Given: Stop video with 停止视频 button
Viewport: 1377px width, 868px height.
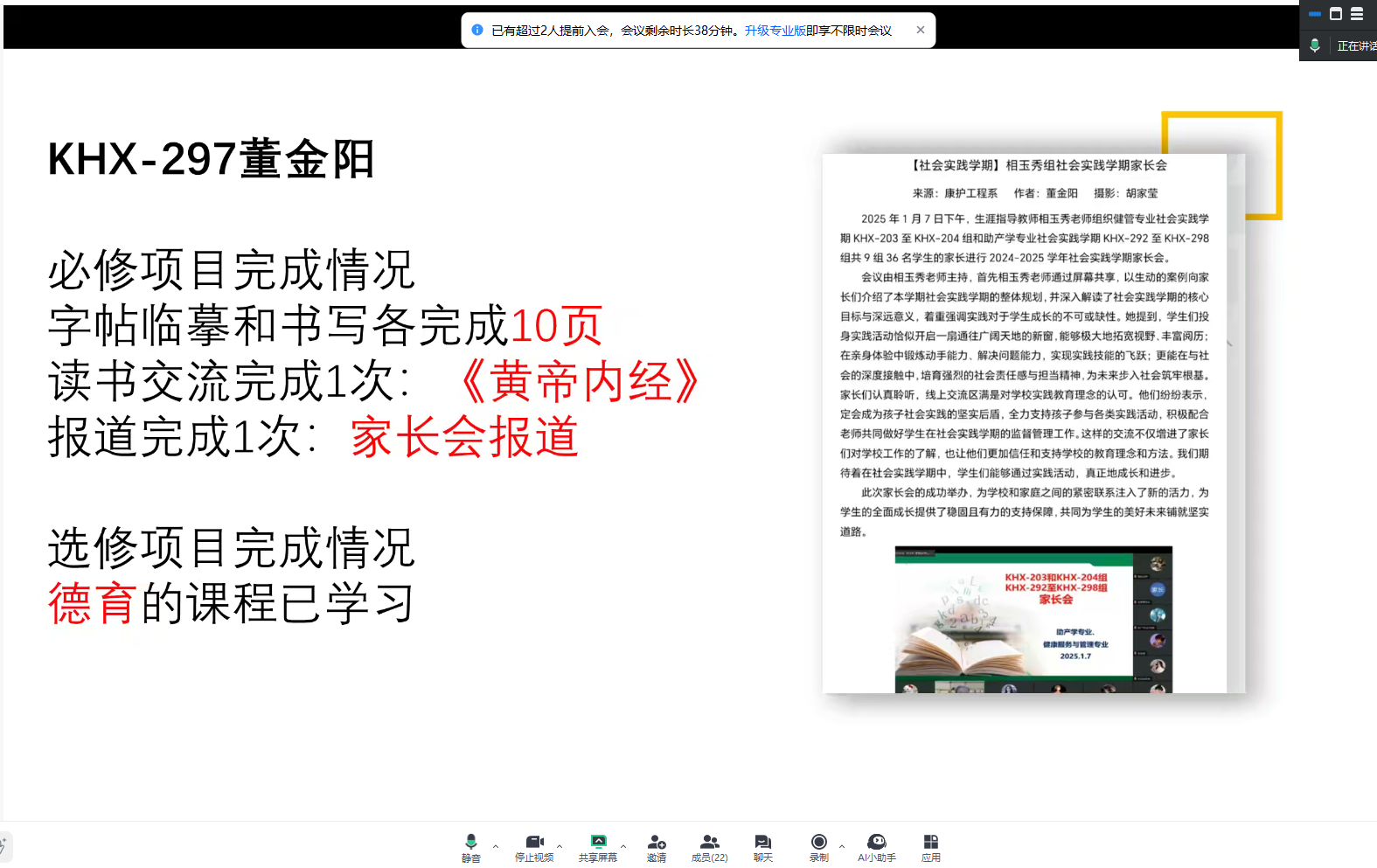Looking at the screenshot, I should tap(534, 846).
